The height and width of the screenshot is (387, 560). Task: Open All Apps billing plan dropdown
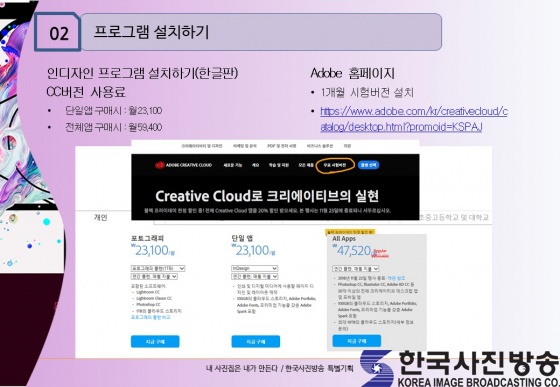point(355,268)
